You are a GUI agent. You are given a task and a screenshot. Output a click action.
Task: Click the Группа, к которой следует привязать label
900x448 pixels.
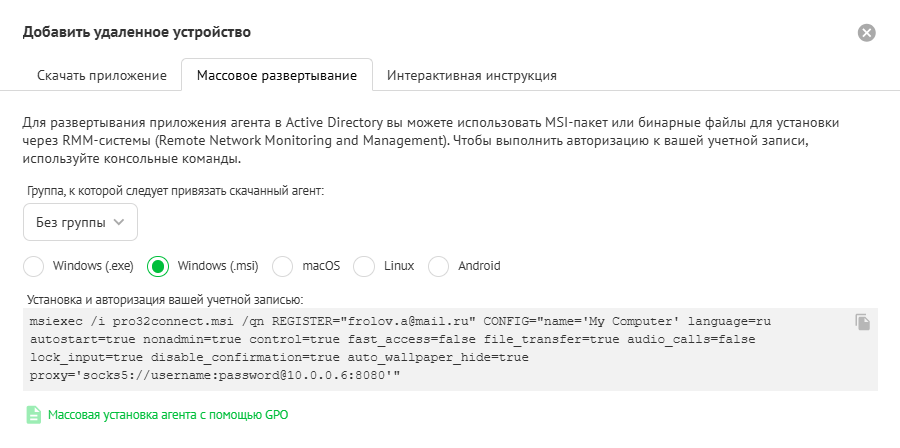point(174,189)
